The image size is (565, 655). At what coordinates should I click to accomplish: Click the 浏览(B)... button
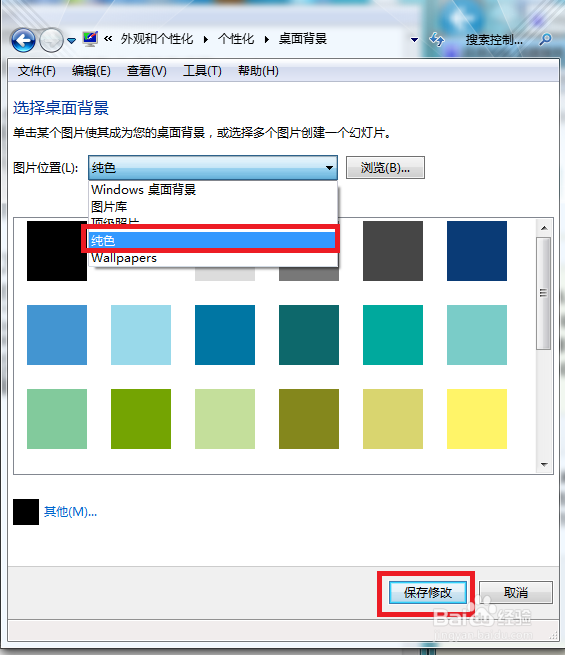(x=385, y=168)
